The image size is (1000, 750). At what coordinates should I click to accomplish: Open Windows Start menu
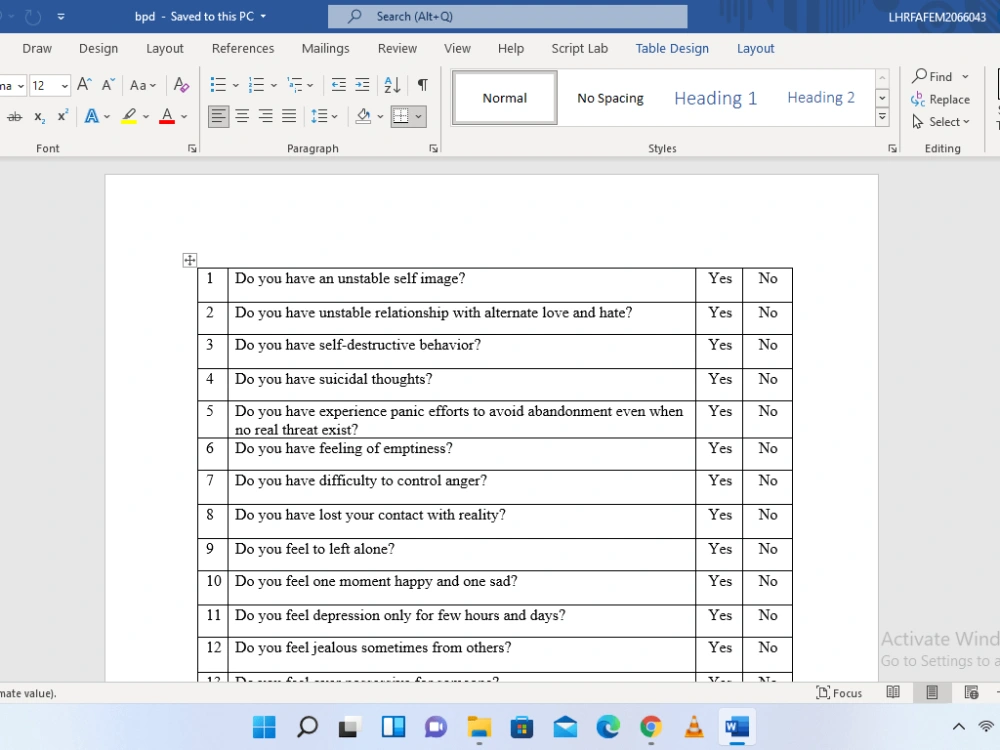(264, 726)
